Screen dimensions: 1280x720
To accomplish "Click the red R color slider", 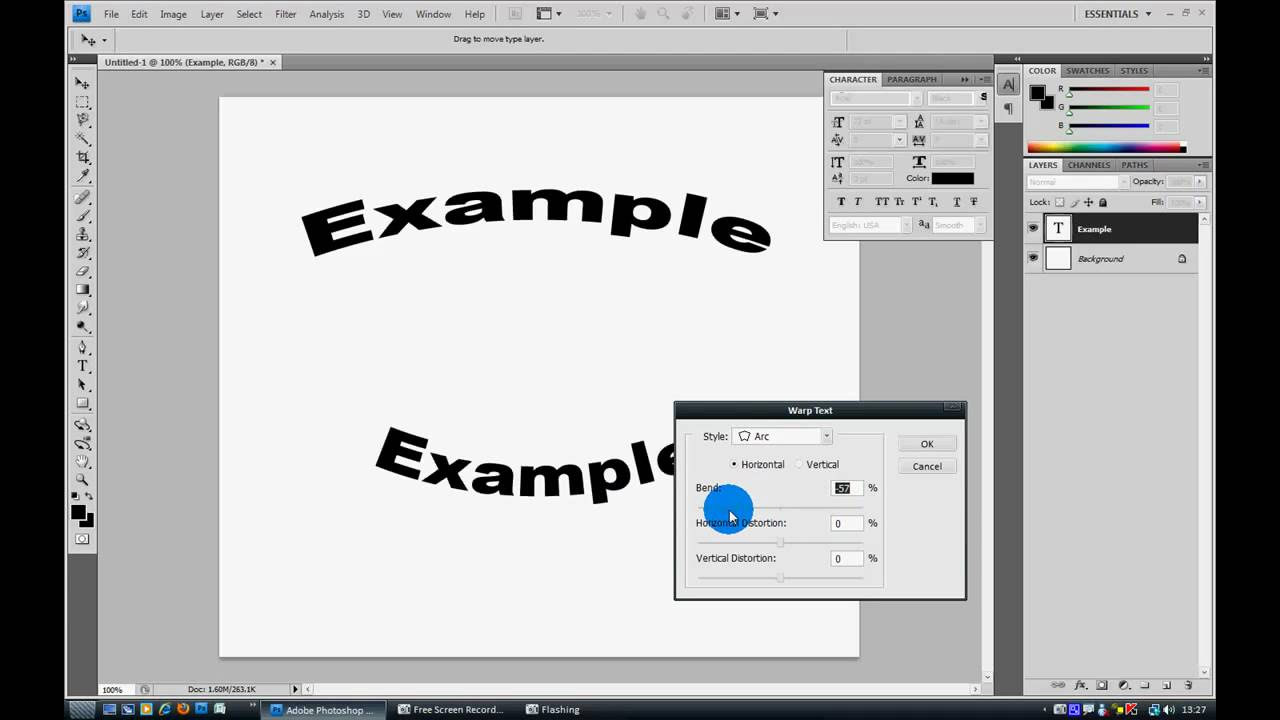I will 1109,90.
